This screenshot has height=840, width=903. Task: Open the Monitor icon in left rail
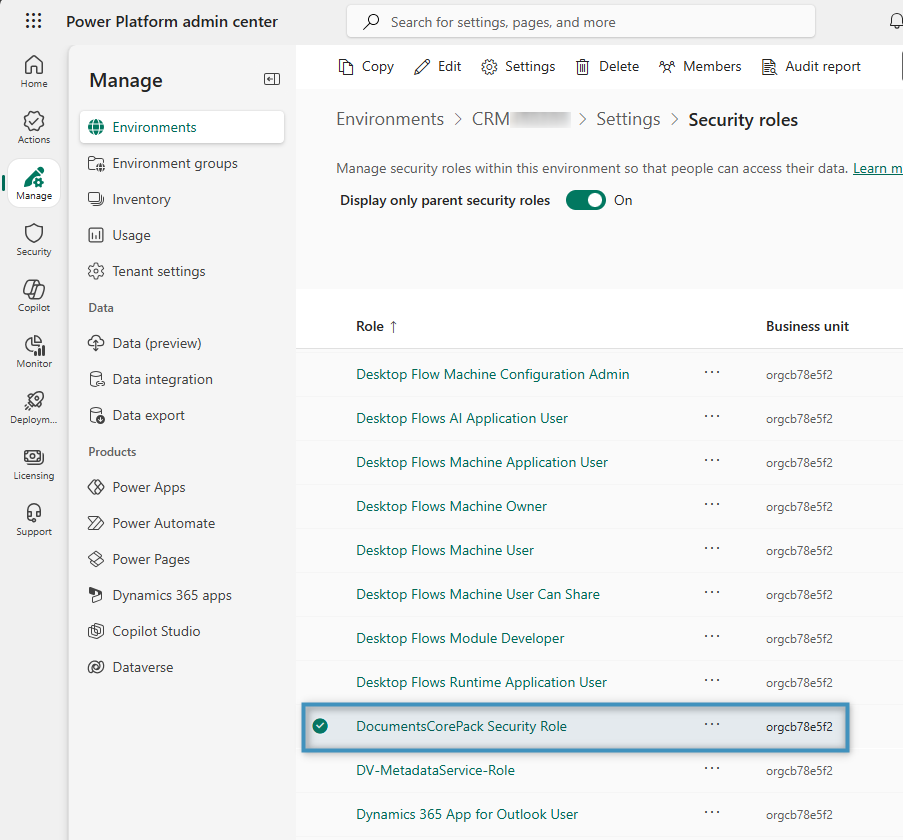34,351
